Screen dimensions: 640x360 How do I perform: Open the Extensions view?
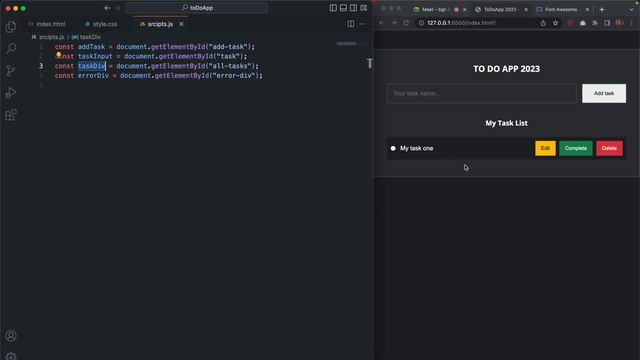pos(11,115)
